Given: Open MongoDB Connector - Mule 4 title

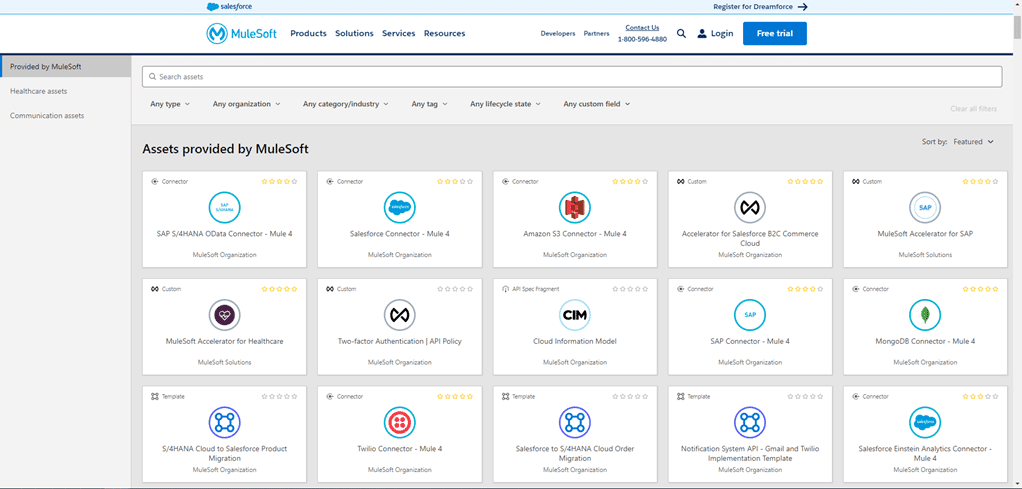Looking at the screenshot, I should (925, 341).
